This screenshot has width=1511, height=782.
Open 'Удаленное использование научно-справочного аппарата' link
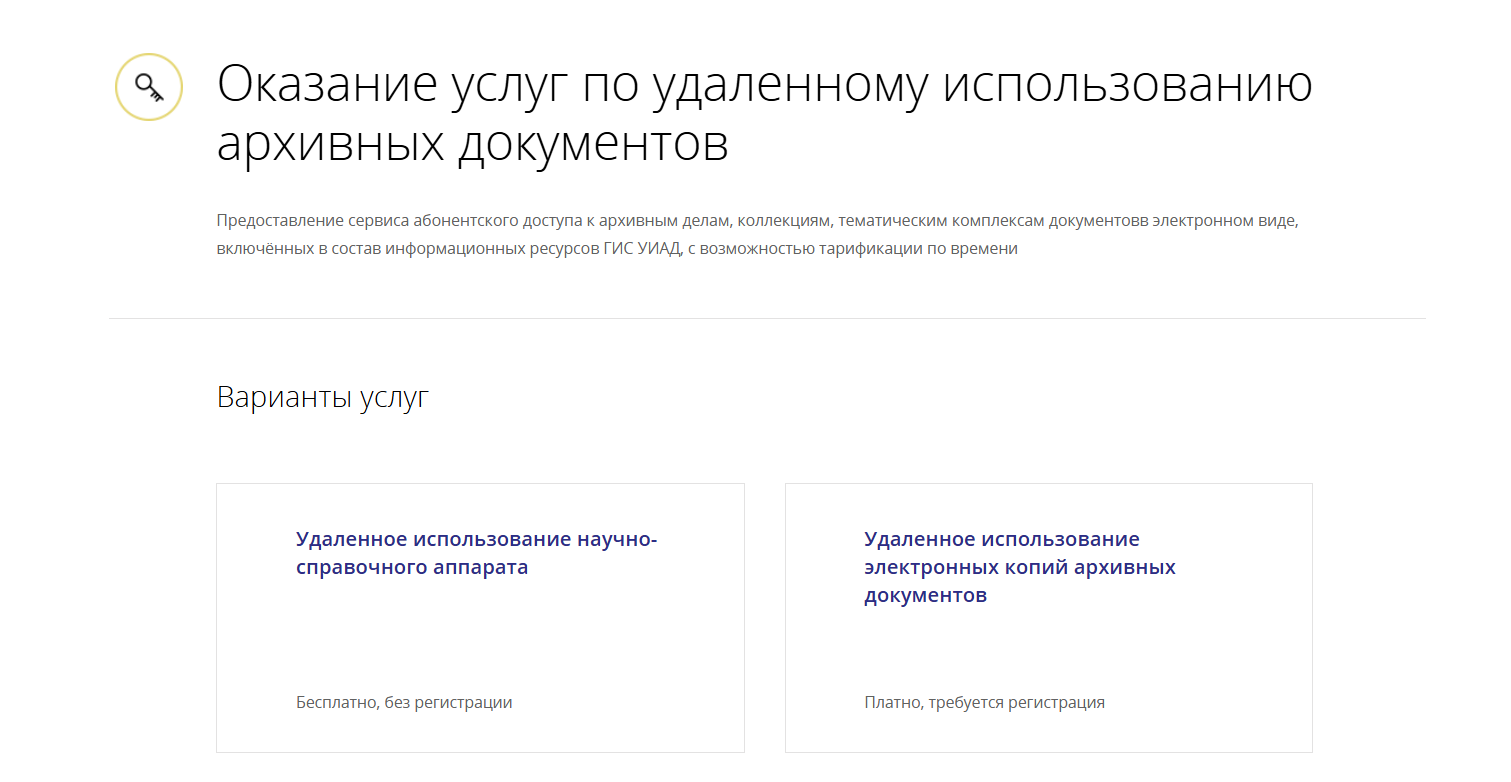477,553
